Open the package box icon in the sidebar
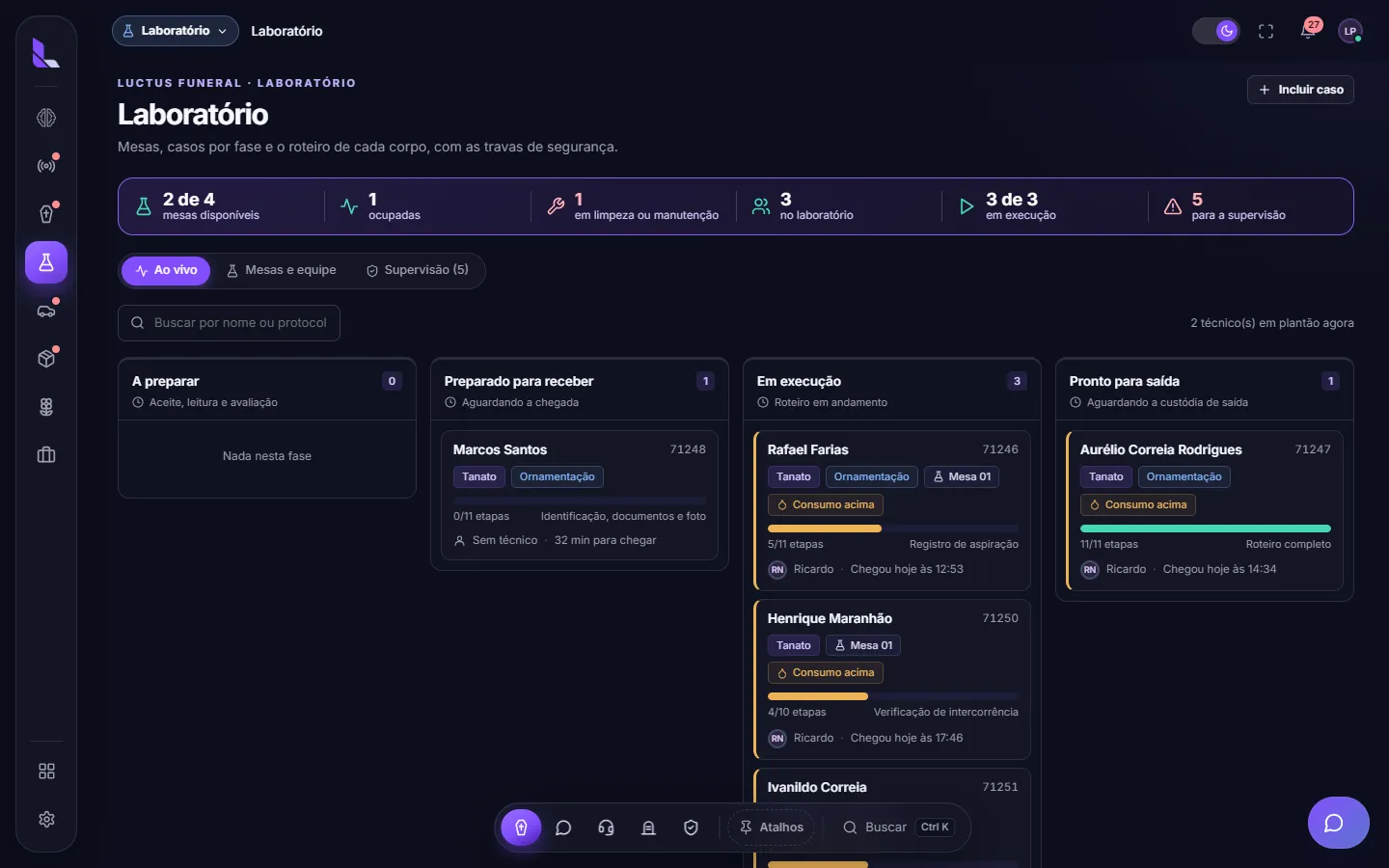This screenshot has height=868, width=1389. pyautogui.click(x=46, y=359)
